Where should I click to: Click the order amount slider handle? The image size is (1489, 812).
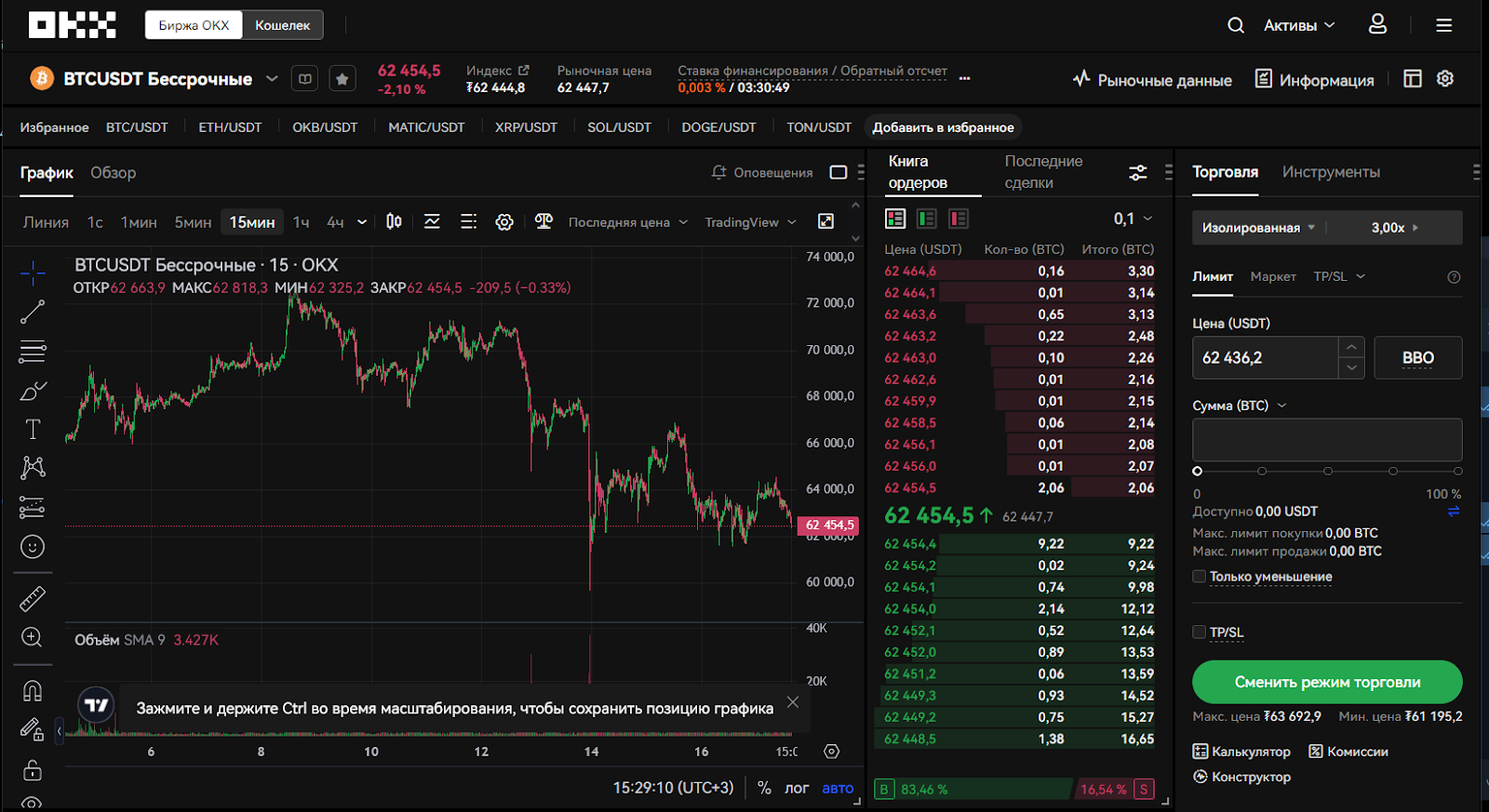pyautogui.click(x=1198, y=472)
